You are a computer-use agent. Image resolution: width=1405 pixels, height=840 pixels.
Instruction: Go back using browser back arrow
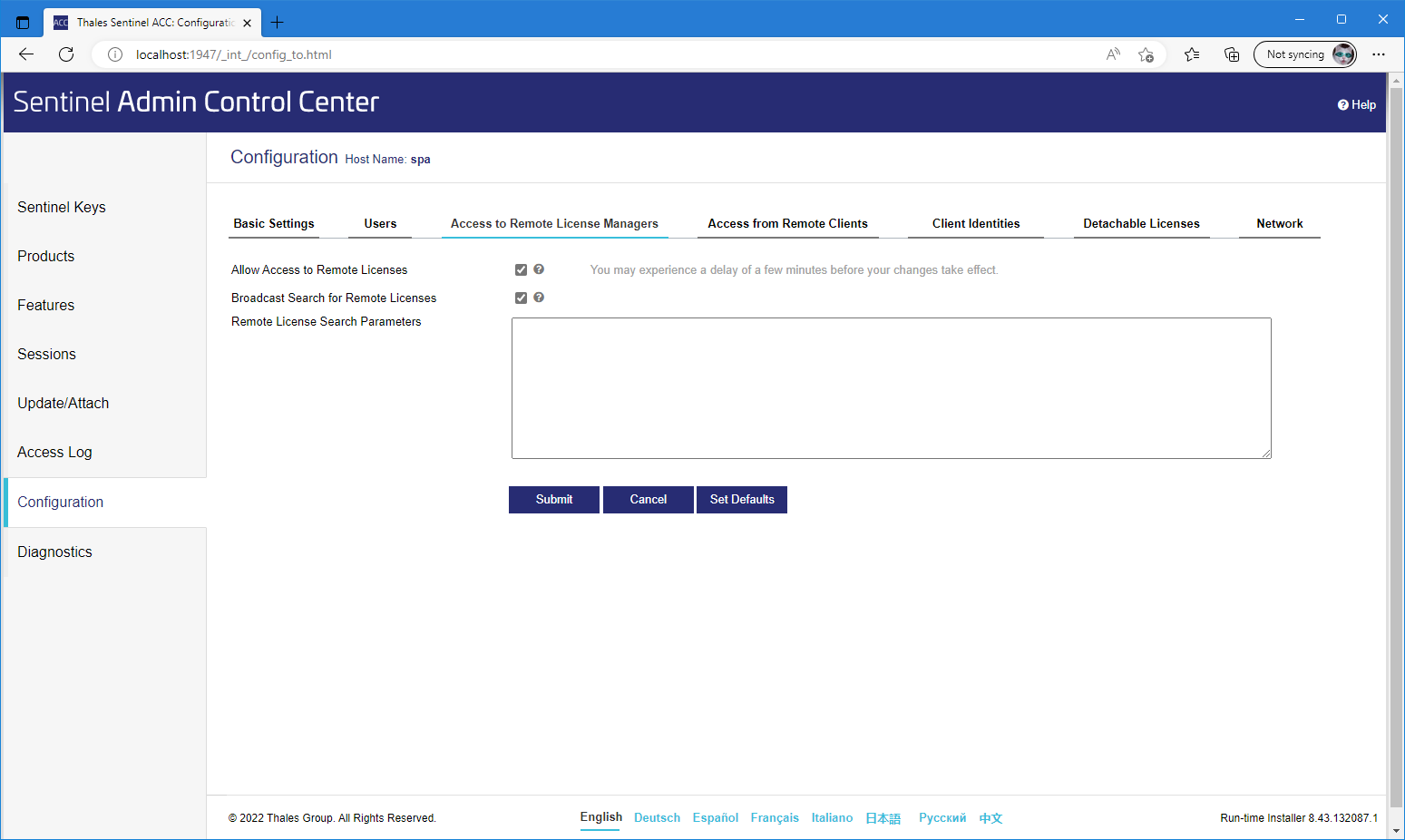26,54
